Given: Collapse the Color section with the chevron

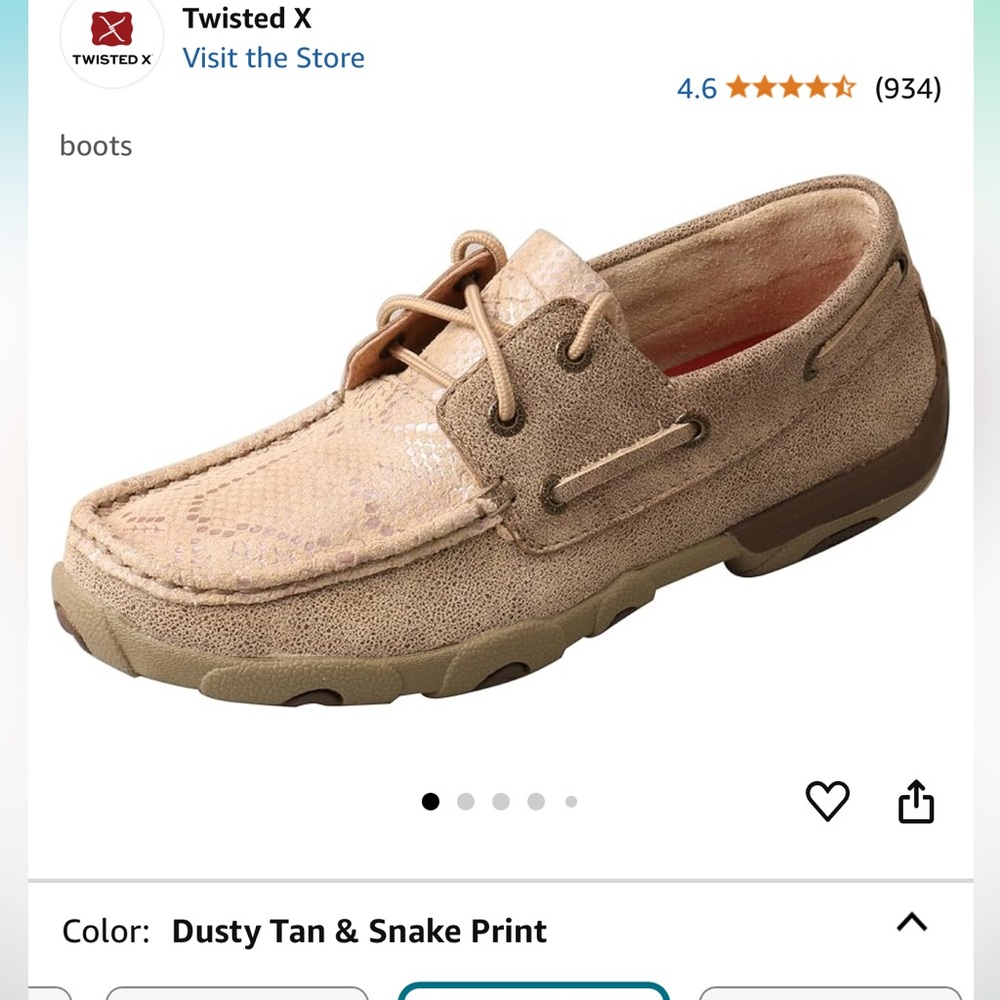Looking at the screenshot, I should pyautogui.click(x=912, y=923).
